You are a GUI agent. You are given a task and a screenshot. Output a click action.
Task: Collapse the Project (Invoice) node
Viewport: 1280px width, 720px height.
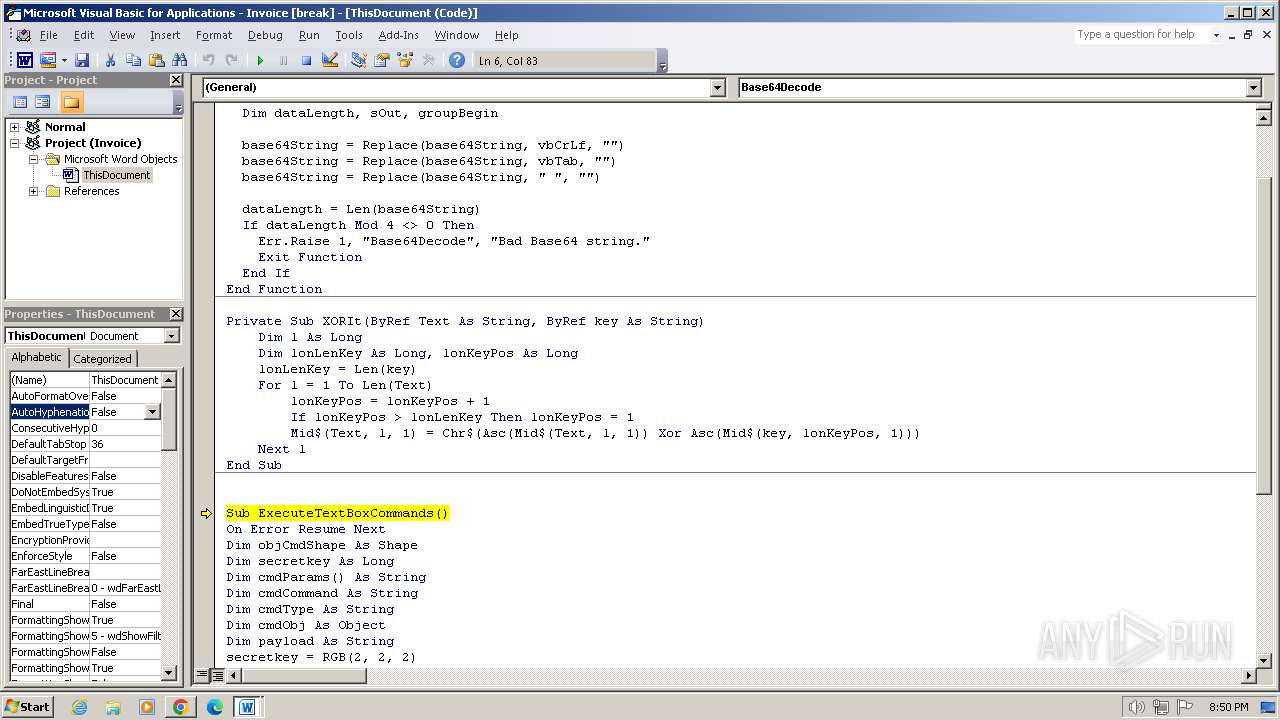click(x=15, y=143)
